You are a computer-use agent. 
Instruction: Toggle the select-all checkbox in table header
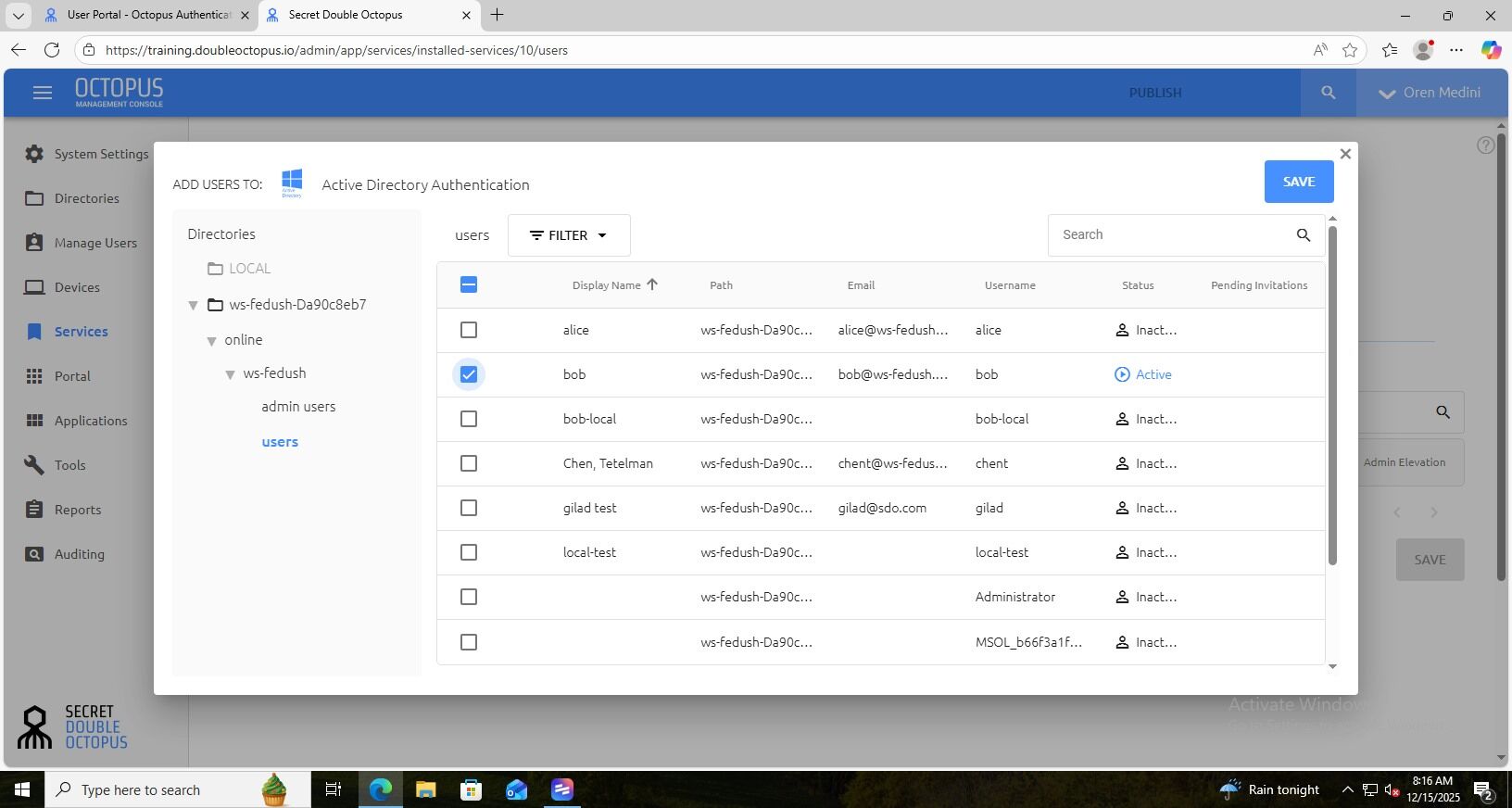469,284
